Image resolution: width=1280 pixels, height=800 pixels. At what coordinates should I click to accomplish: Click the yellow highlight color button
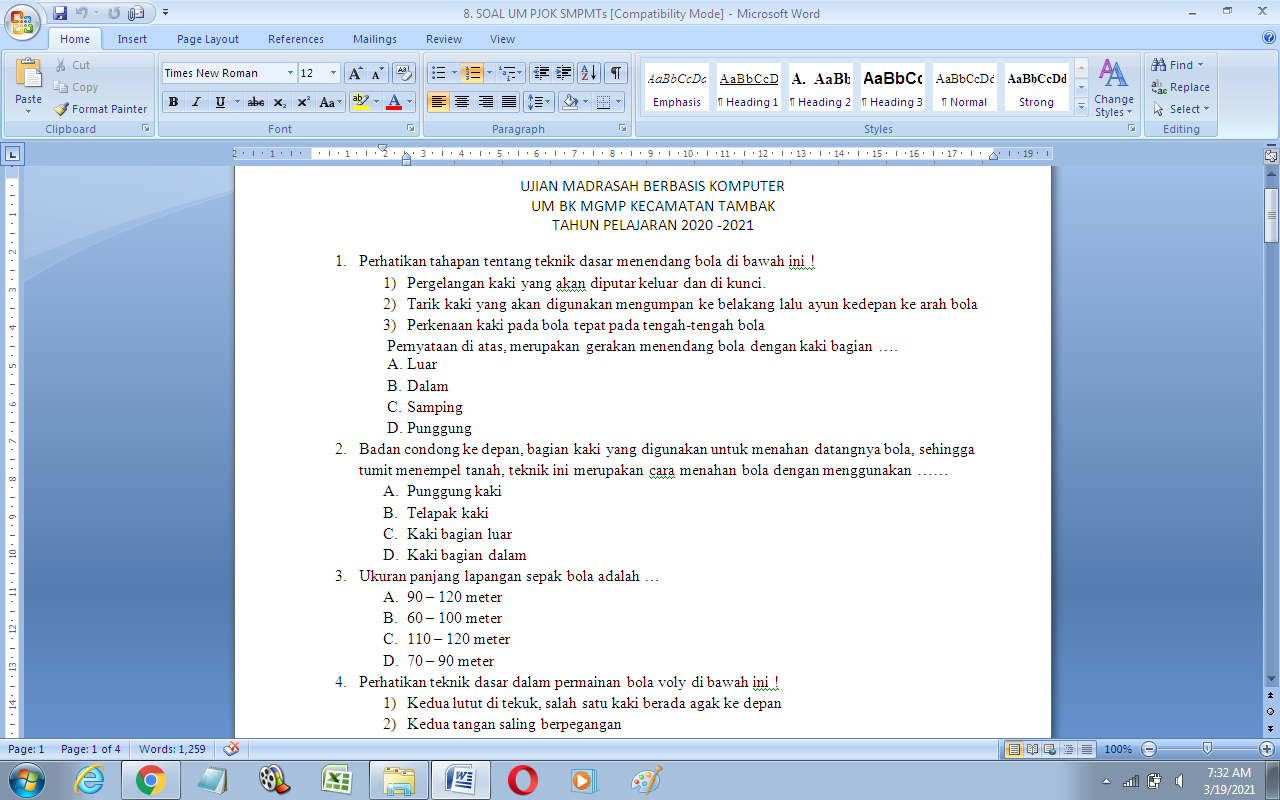[360, 102]
